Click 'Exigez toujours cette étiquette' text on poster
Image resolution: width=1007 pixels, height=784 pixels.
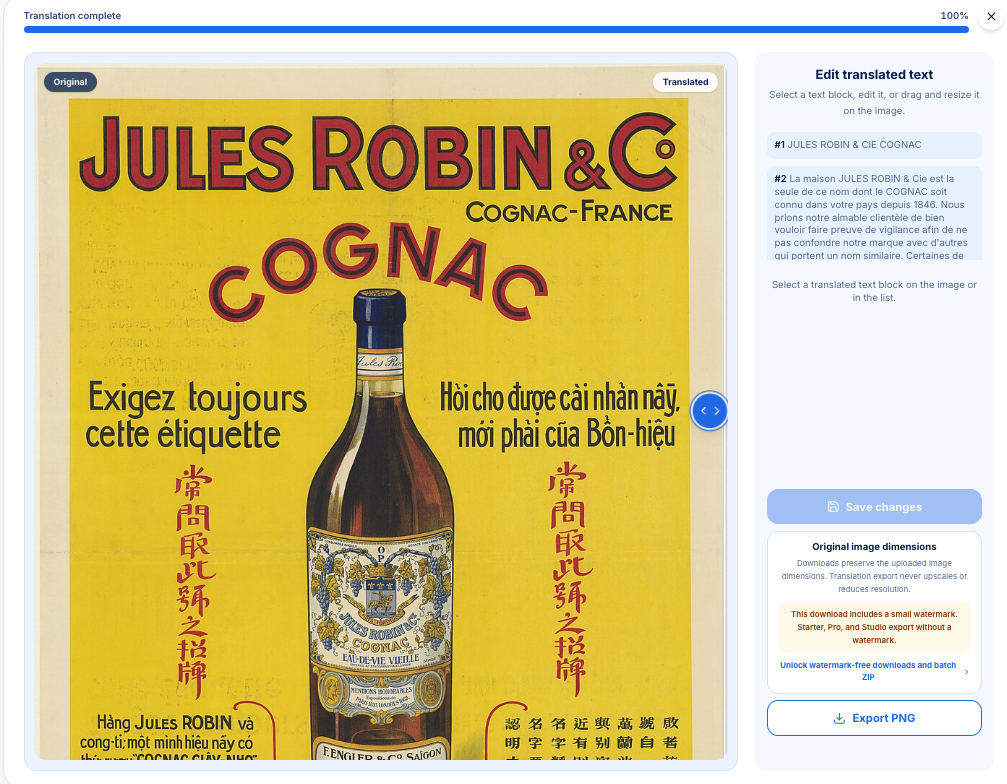pos(197,415)
